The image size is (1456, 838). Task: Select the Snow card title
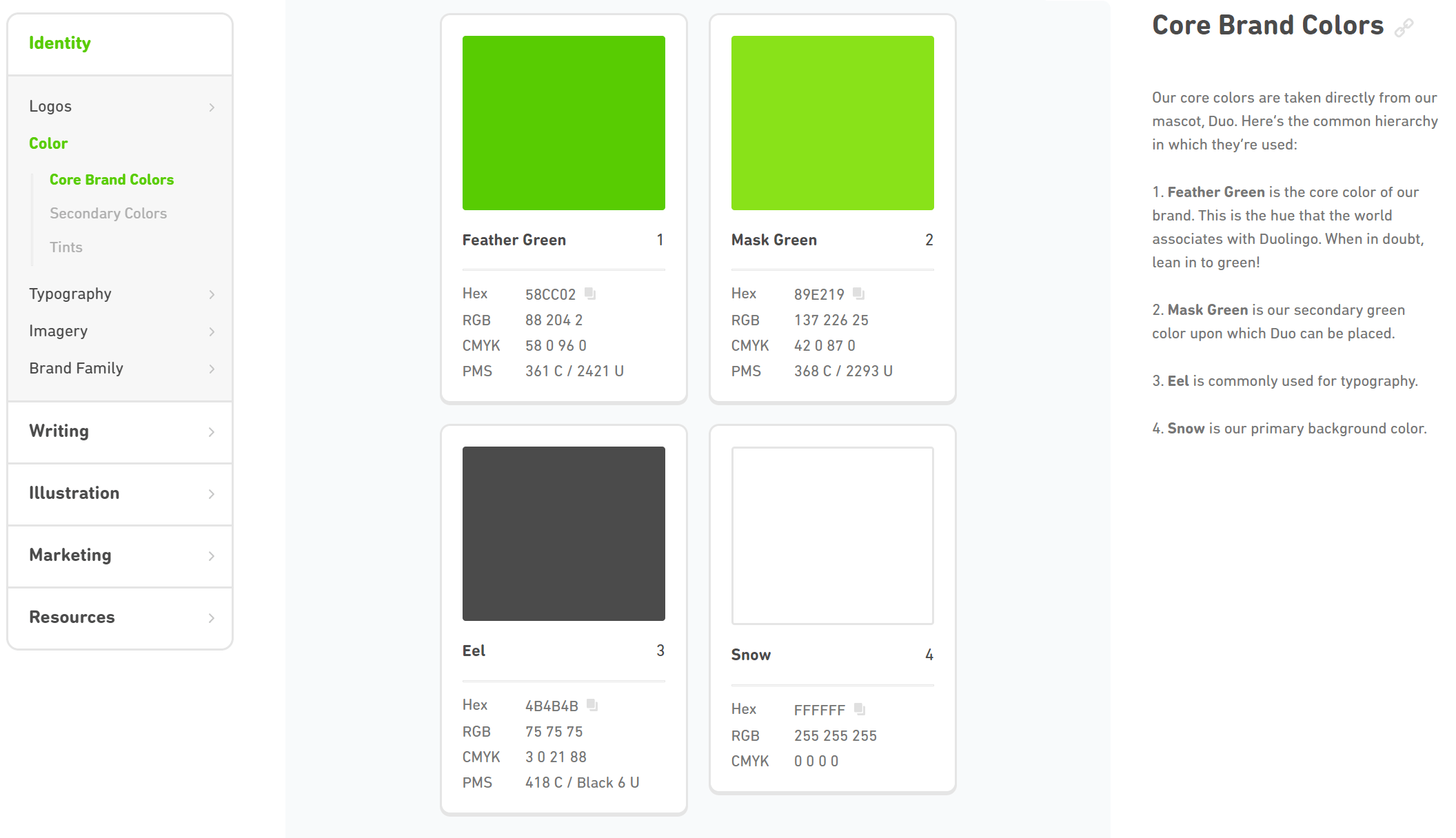[x=751, y=655]
